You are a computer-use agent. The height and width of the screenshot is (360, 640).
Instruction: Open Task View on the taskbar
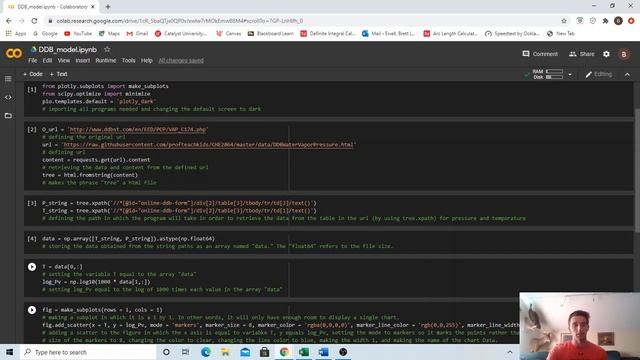[x=185, y=352]
